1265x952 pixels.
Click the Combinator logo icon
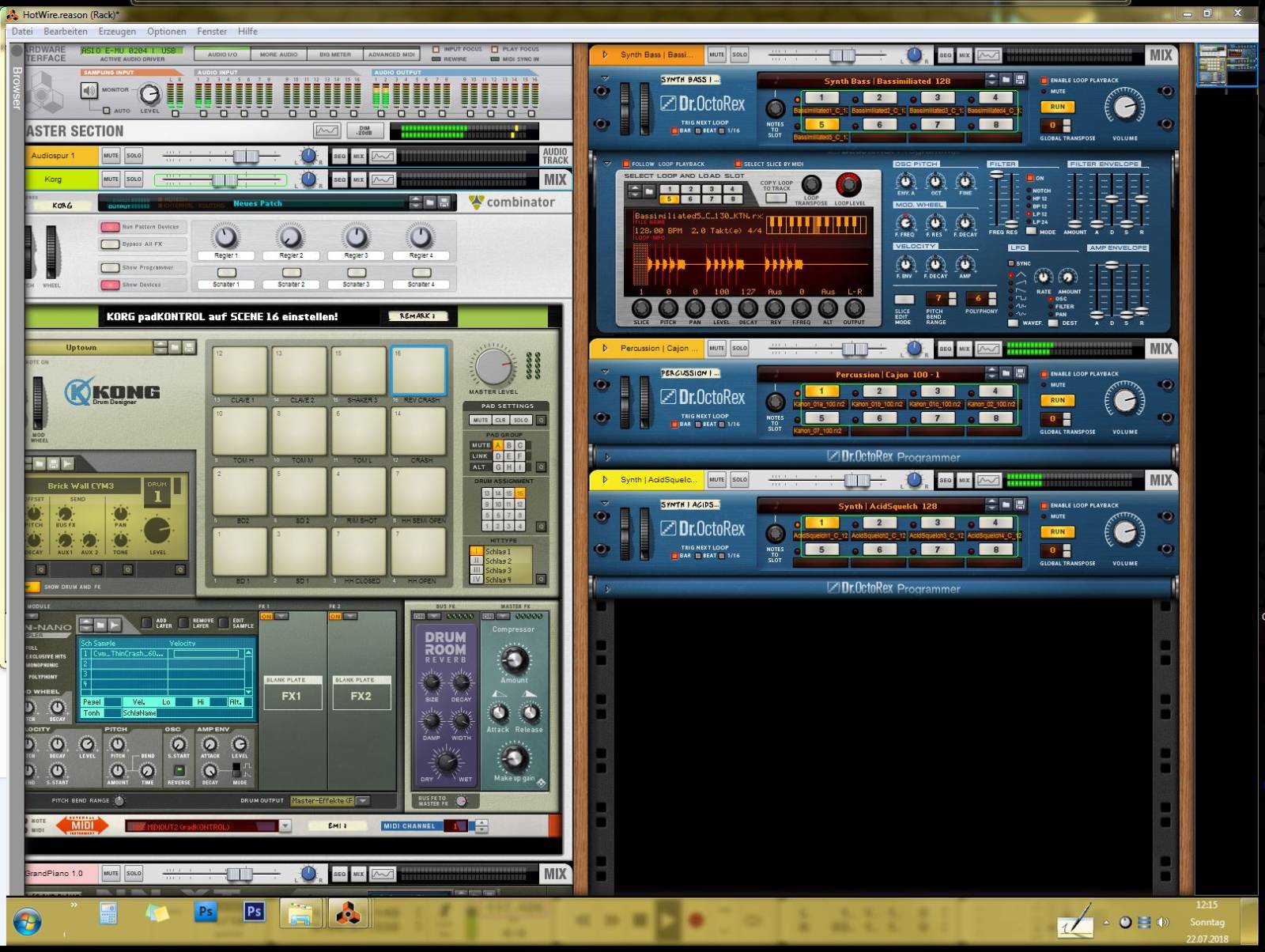click(476, 202)
